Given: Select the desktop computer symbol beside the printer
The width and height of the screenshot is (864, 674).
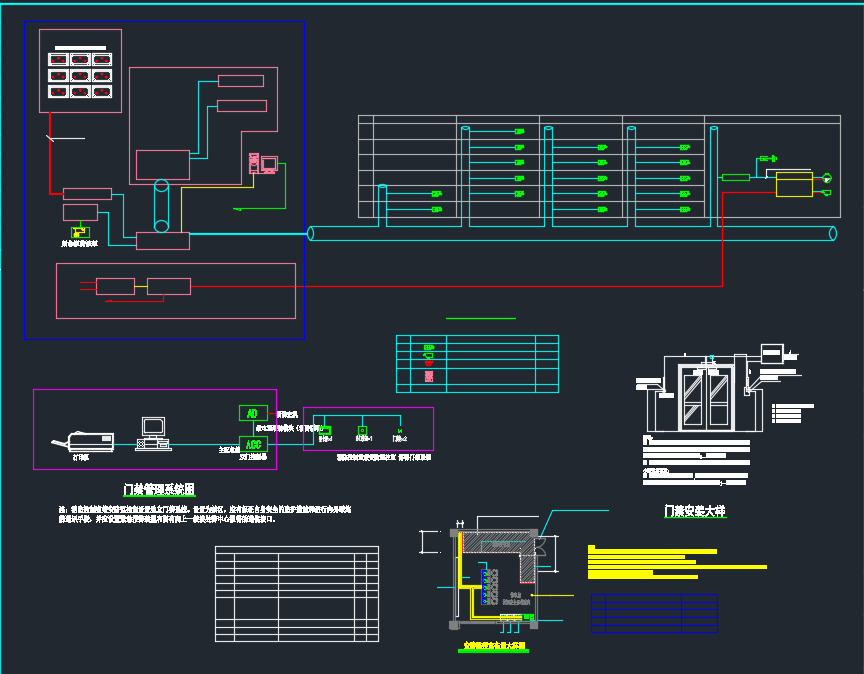Looking at the screenshot, I should pyautogui.click(x=153, y=434).
